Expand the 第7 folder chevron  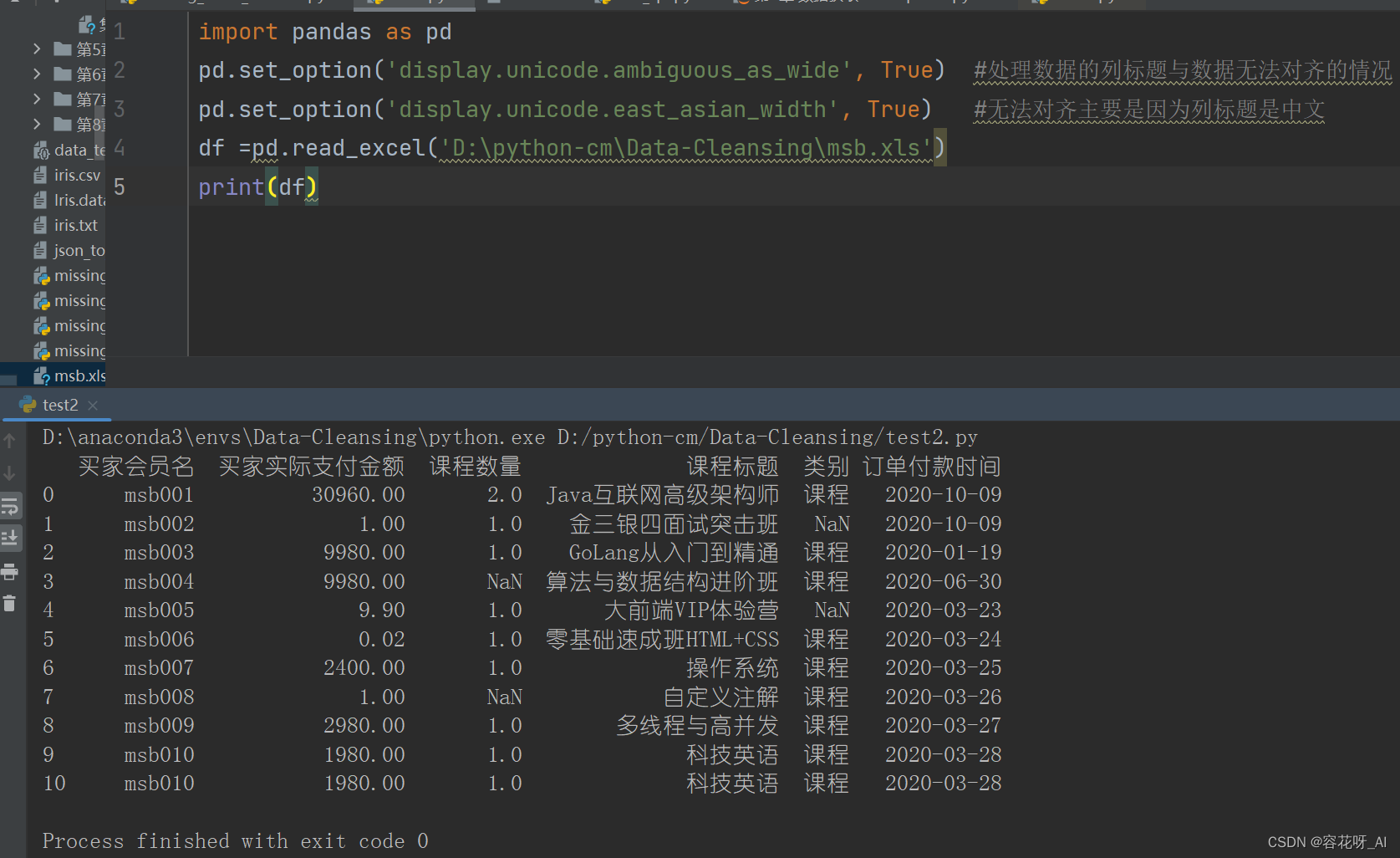37,100
